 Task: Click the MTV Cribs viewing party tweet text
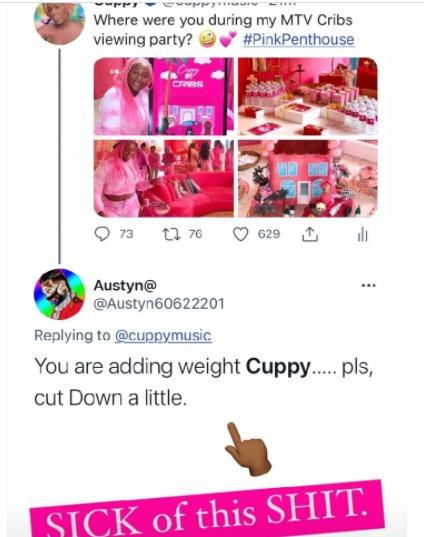[223, 30]
